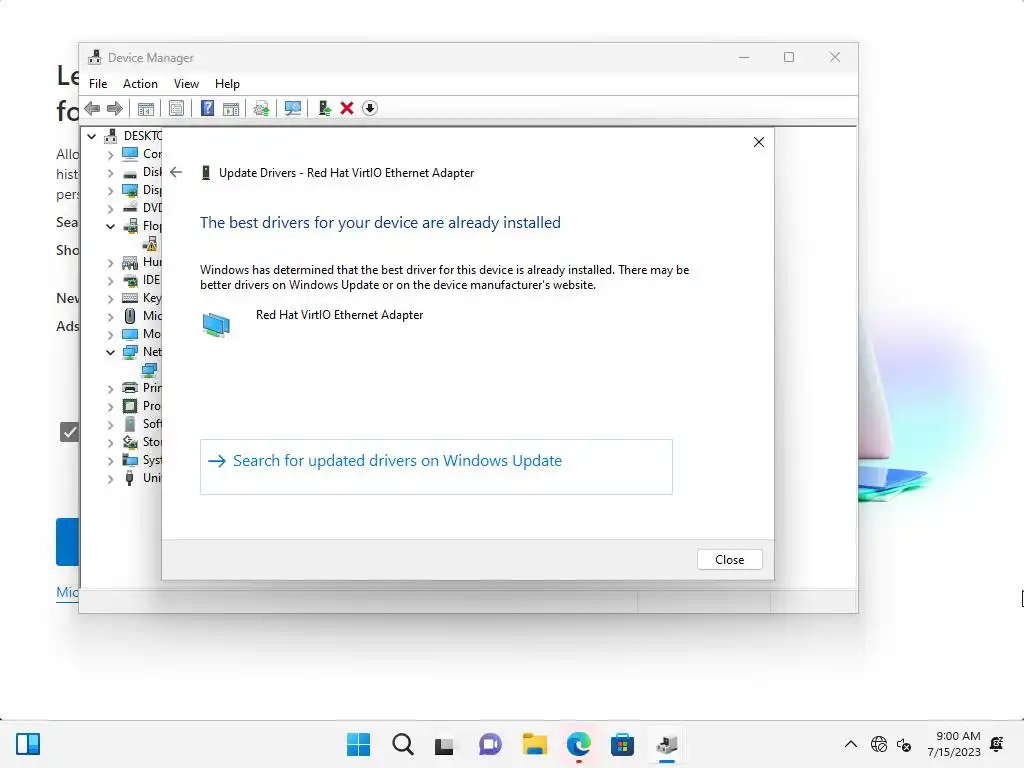Open the View menu
This screenshot has height=768, width=1024.
coord(186,84)
